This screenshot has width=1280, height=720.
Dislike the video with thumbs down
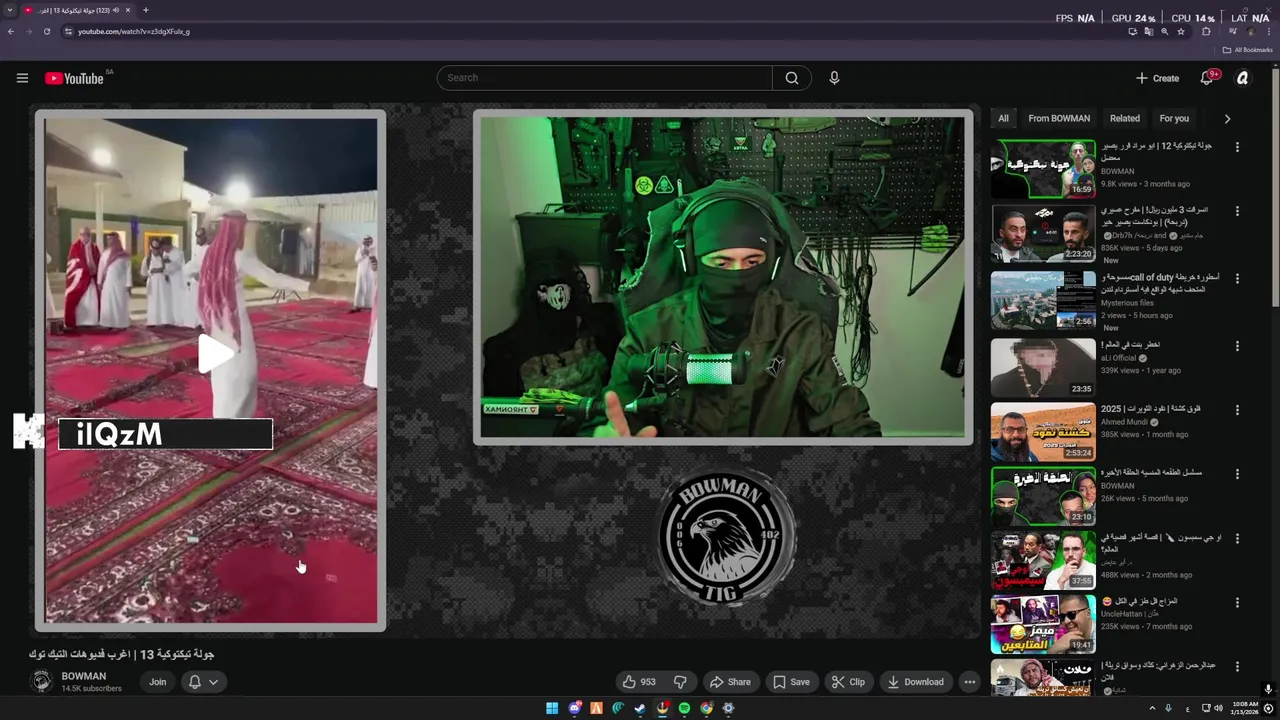pos(680,682)
